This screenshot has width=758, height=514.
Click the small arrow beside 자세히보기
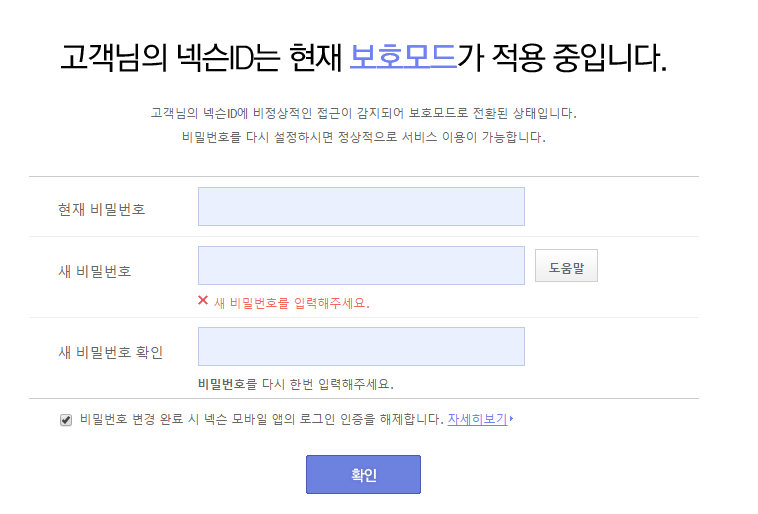point(512,419)
